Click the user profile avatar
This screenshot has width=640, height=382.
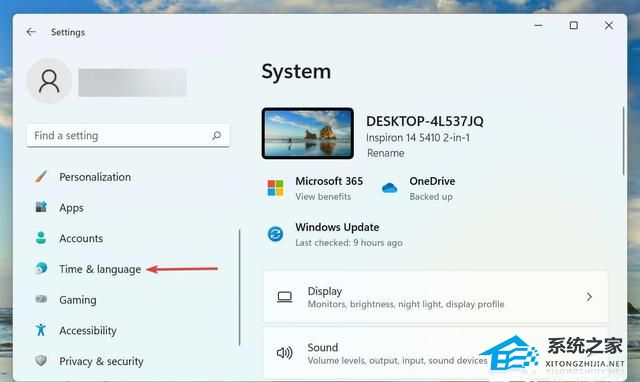pos(49,81)
